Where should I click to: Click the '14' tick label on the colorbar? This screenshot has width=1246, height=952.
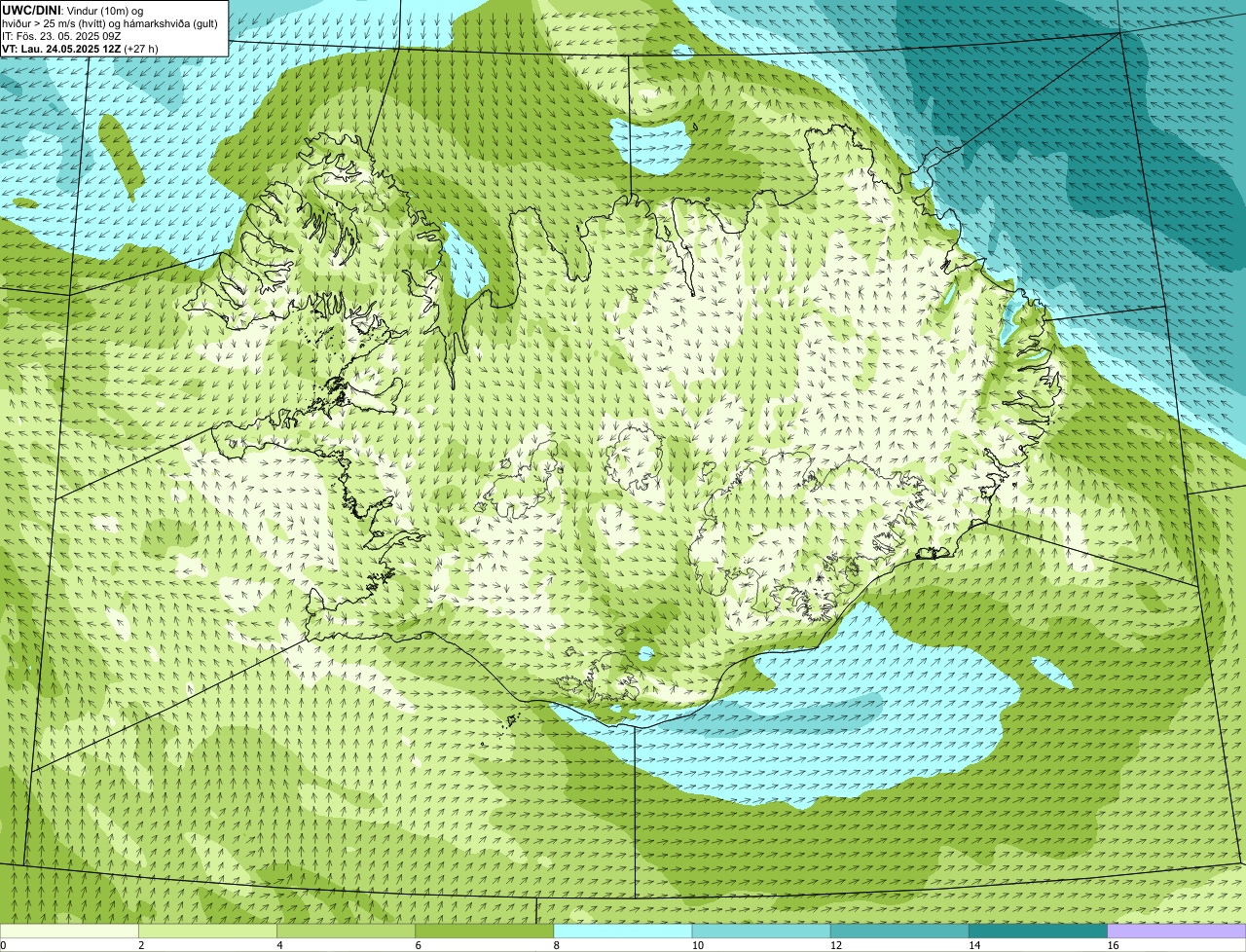[974, 945]
